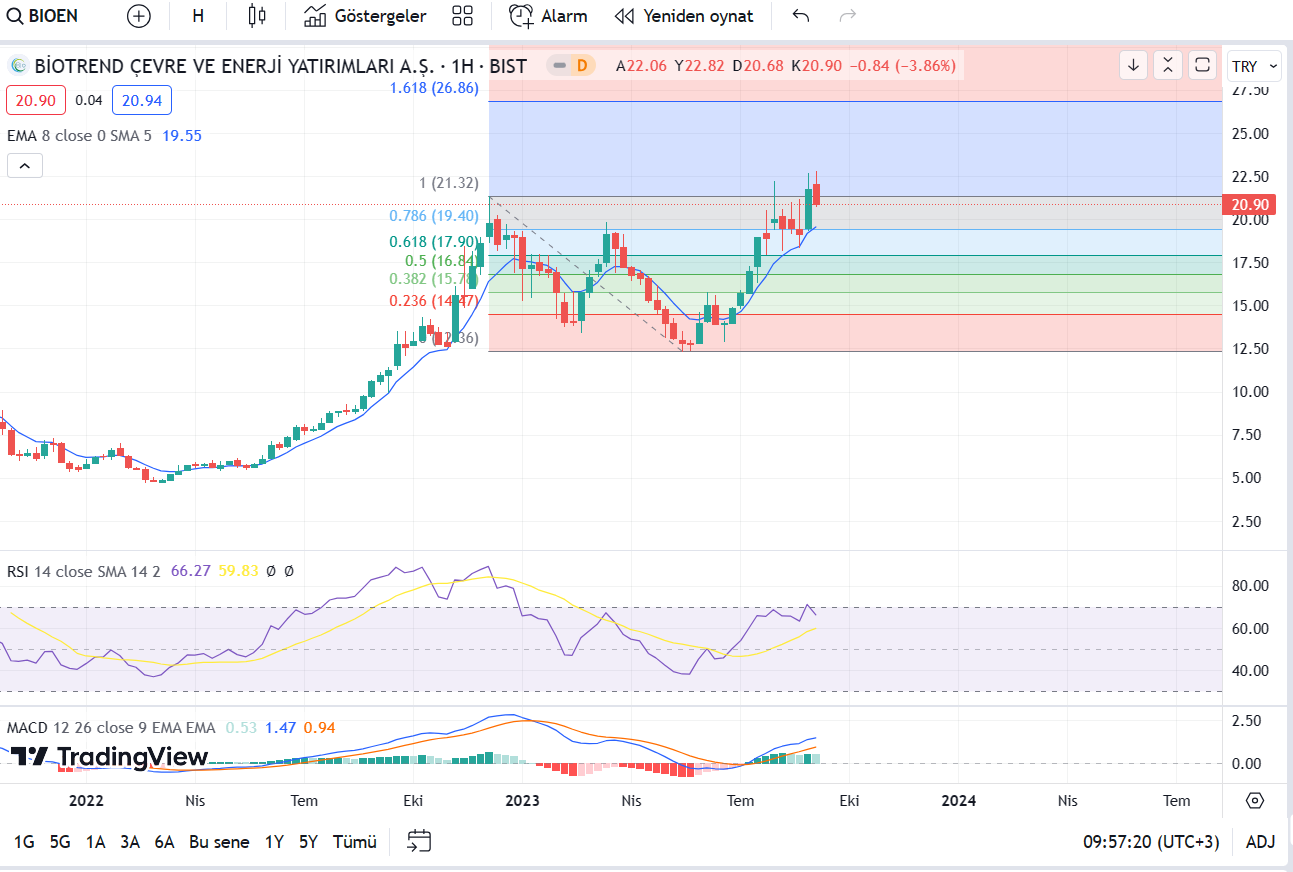Set date range to 3A
This screenshot has height=872, width=1293.
click(130, 842)
